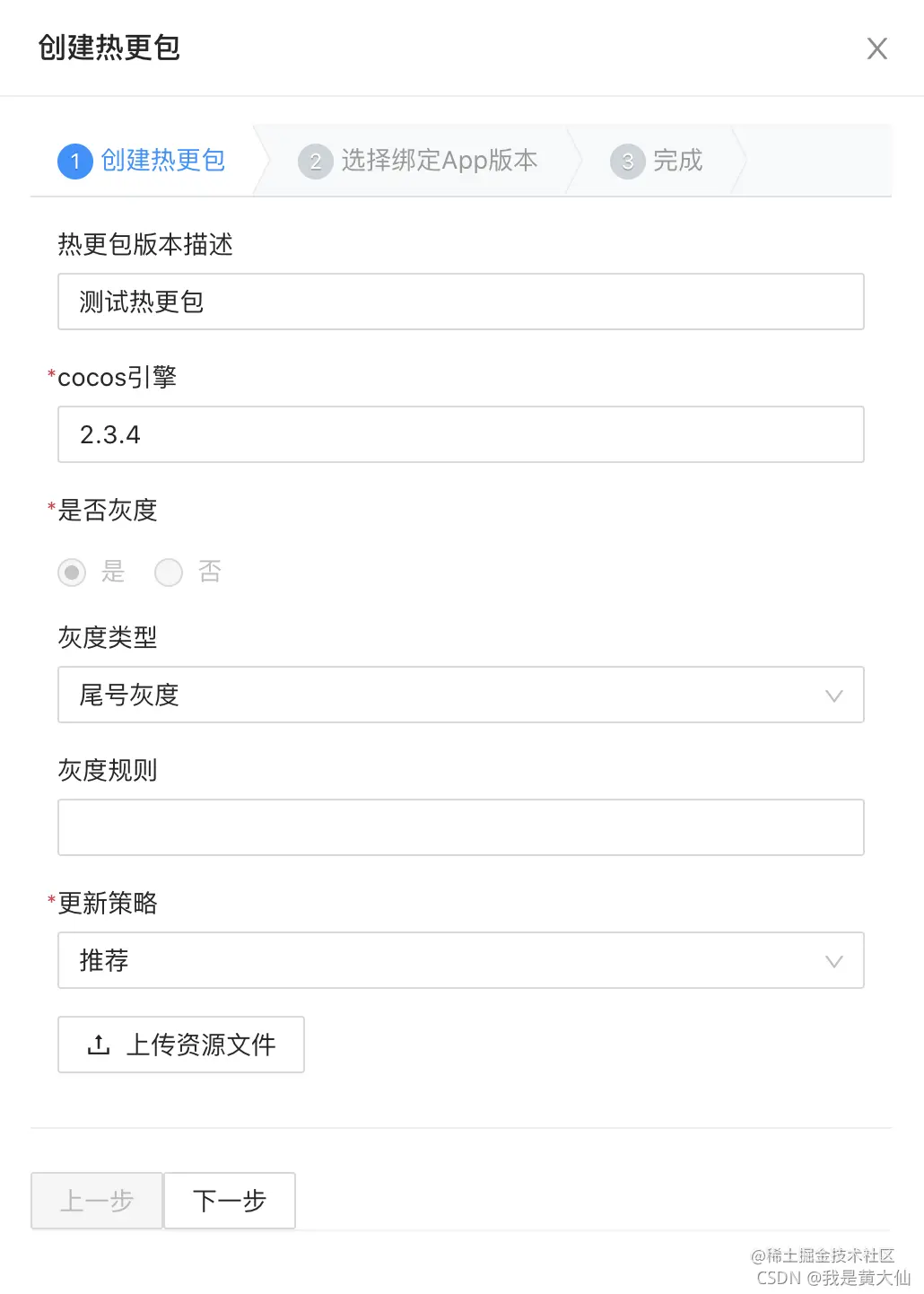
Task: Click the 更新策略 dropdown chevron
Action: (x=834, y=960)
